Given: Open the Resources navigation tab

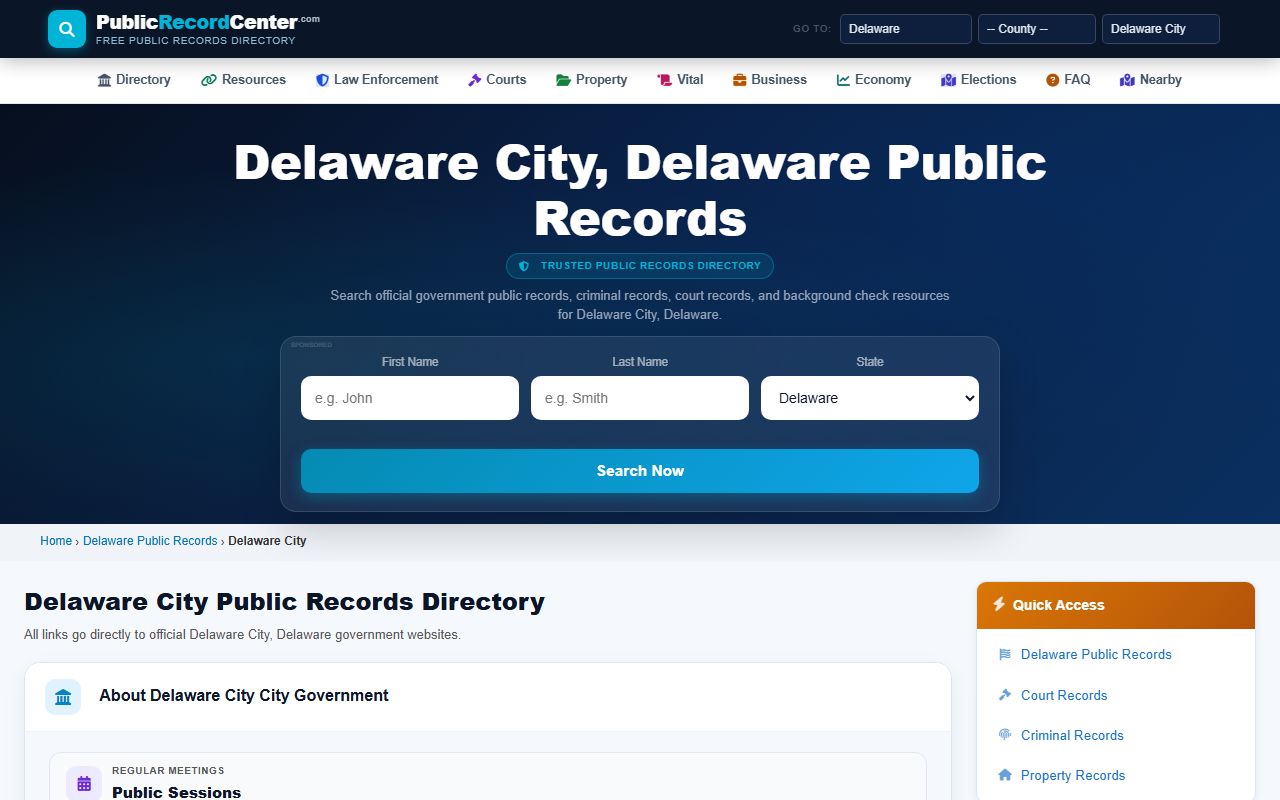Looking at the screenshot, I should 244,80.
